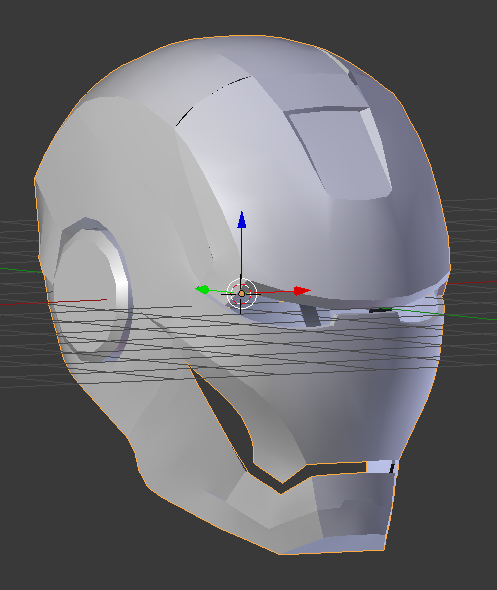The image size is (497, 590).
Task: Select the orange origin dot at gizmo center
Action: tap(242, 293)
